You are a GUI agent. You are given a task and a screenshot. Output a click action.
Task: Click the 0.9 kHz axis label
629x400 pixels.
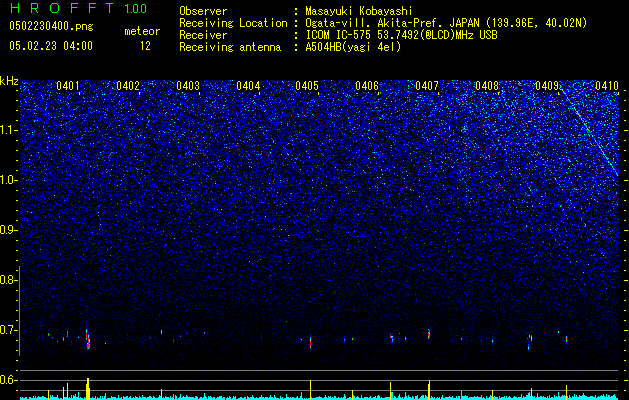click(x=8, y=230)
